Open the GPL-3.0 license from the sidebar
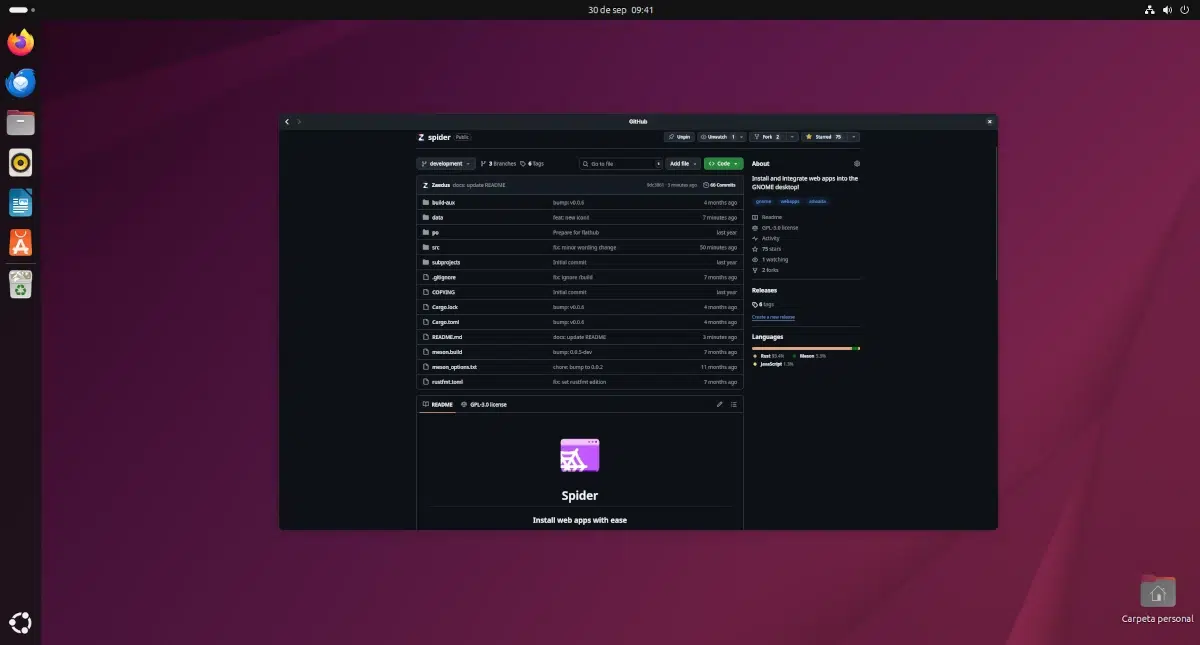 (x=781, y=227)
